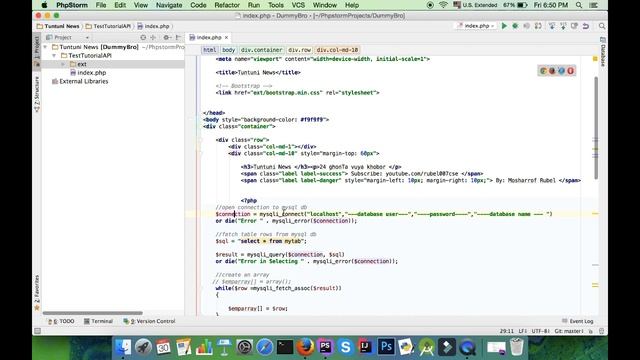Open the Navigate menu
Viewport: 640px width, 360px height.
pos(169,5)
